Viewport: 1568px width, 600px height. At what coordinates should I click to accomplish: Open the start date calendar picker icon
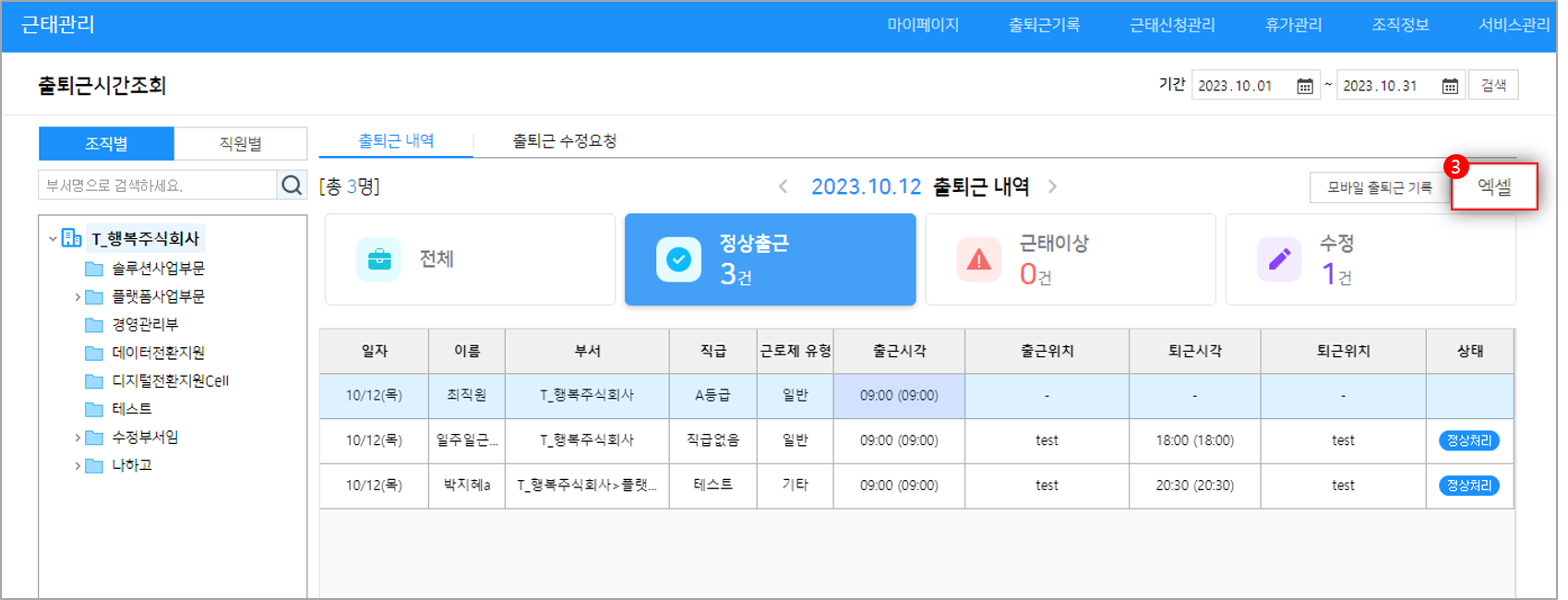coord(1305,86)
